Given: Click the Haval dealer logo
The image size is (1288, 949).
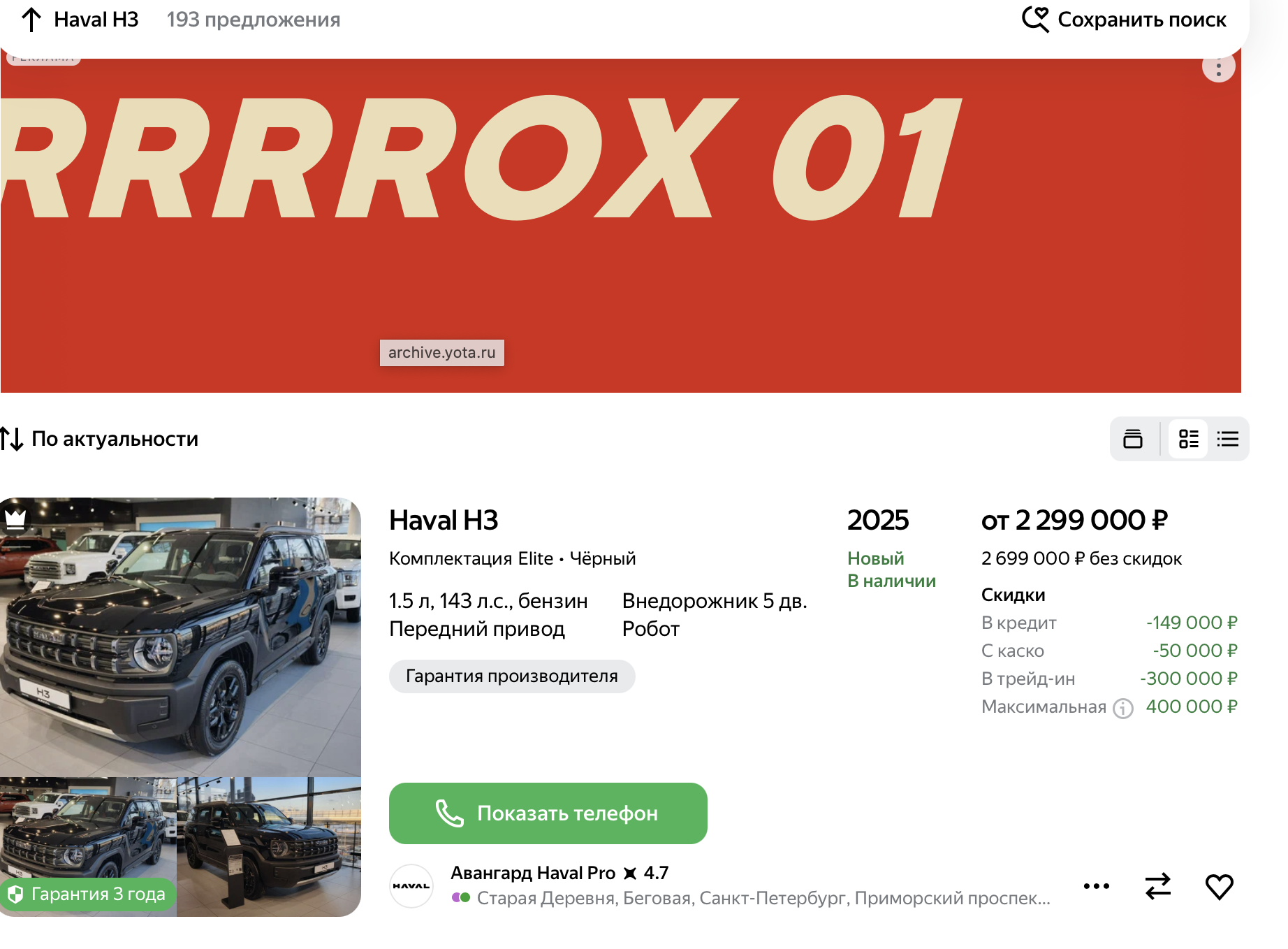Looking at the screenshot, I should [x=411, y=886].
